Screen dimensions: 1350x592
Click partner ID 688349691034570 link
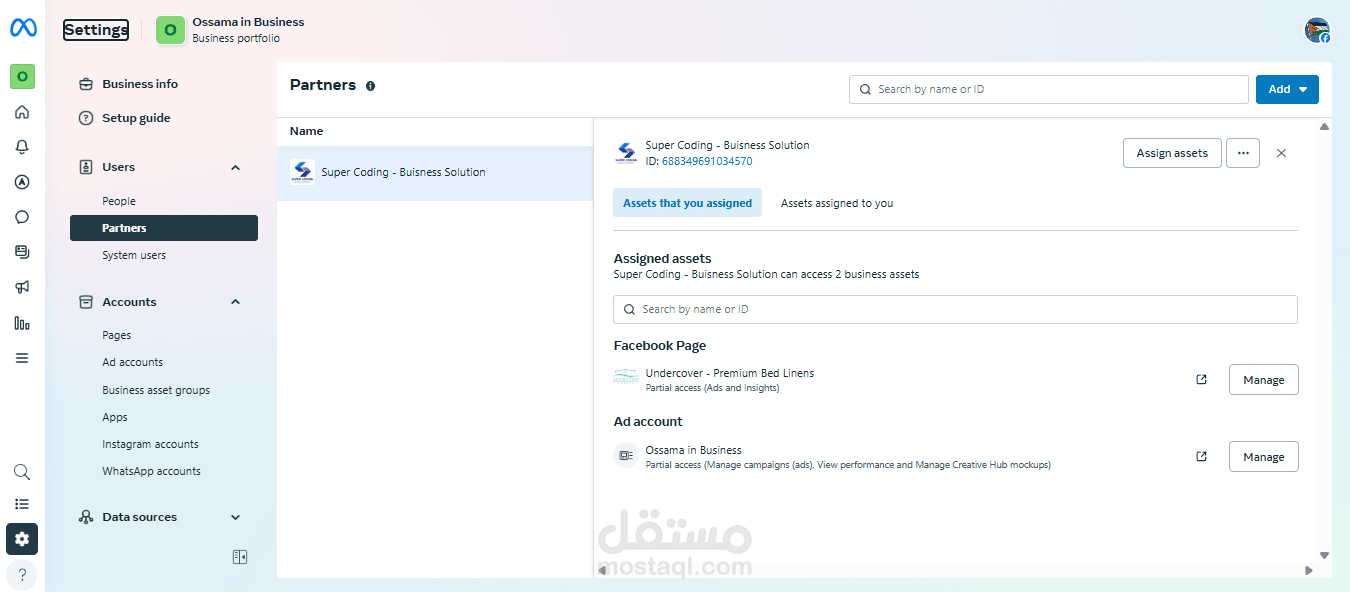(x=707, y=161)
